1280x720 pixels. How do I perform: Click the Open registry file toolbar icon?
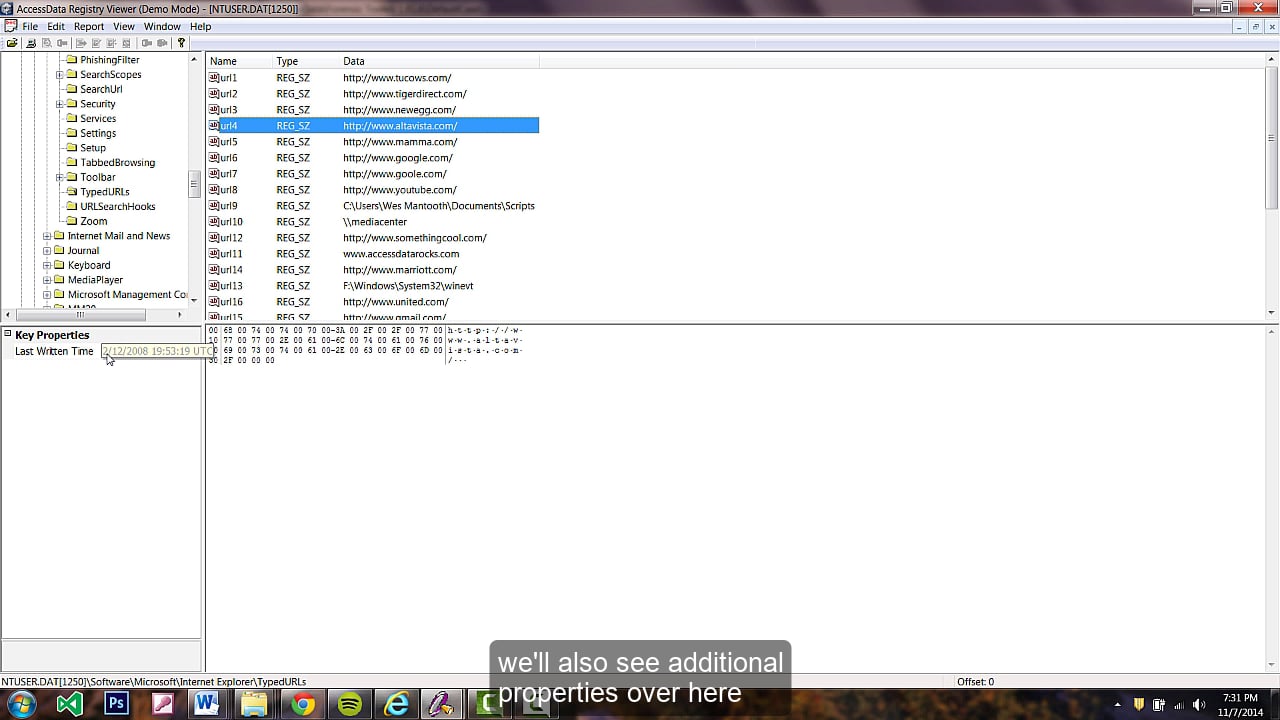pos(12,43)
